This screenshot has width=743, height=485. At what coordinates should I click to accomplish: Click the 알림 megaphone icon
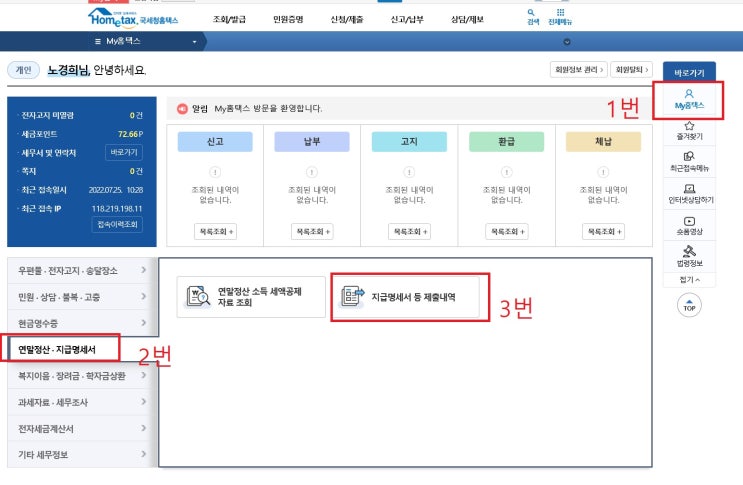click(x=182, y=109)
